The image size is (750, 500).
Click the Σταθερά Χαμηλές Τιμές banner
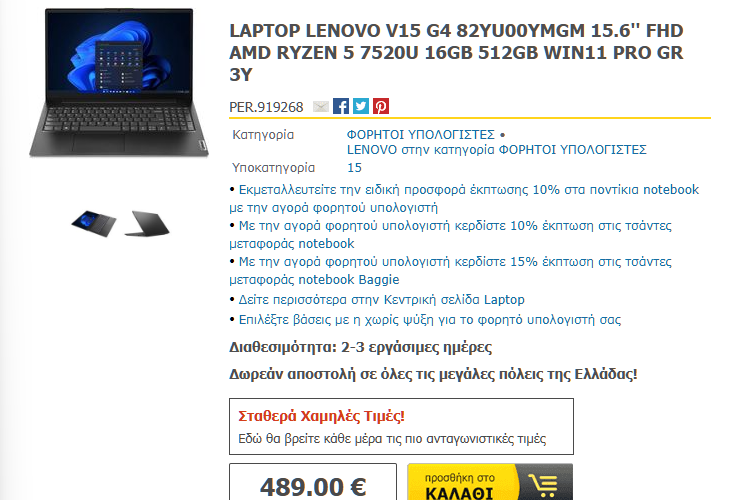point(401,426)
